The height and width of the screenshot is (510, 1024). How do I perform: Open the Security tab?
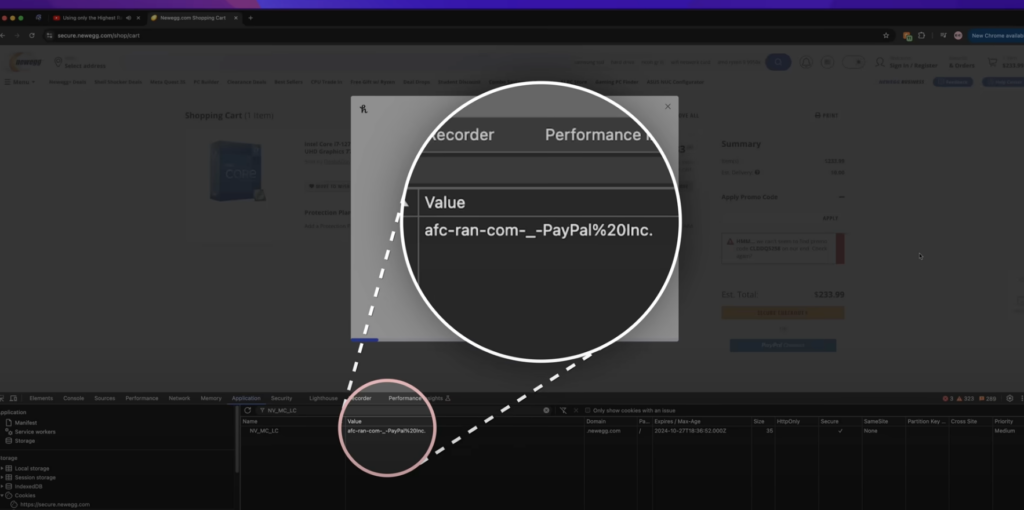coord(281,398)
